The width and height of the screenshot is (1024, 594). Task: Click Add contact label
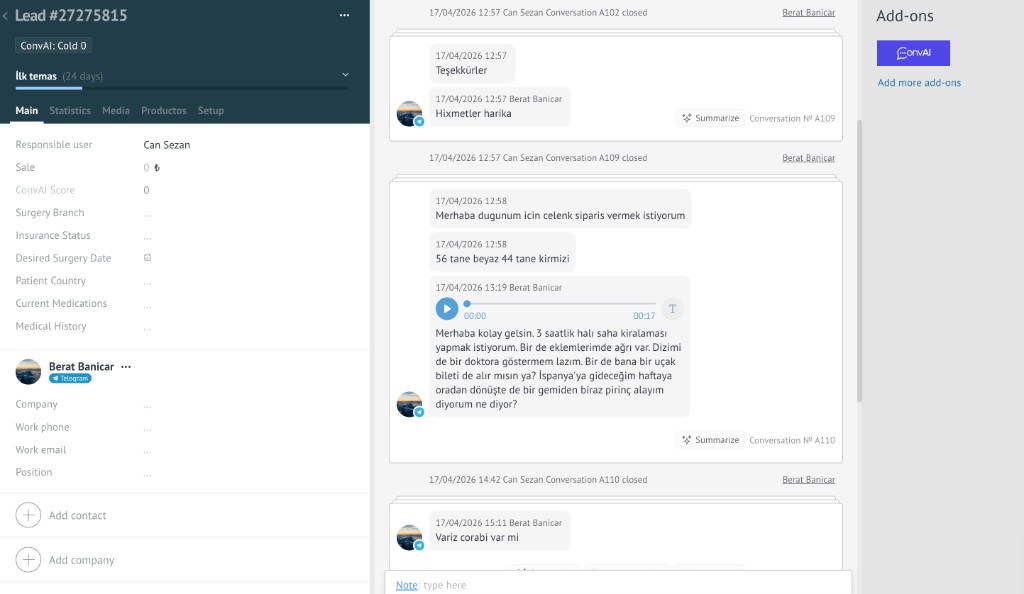(x=77, y=516)
